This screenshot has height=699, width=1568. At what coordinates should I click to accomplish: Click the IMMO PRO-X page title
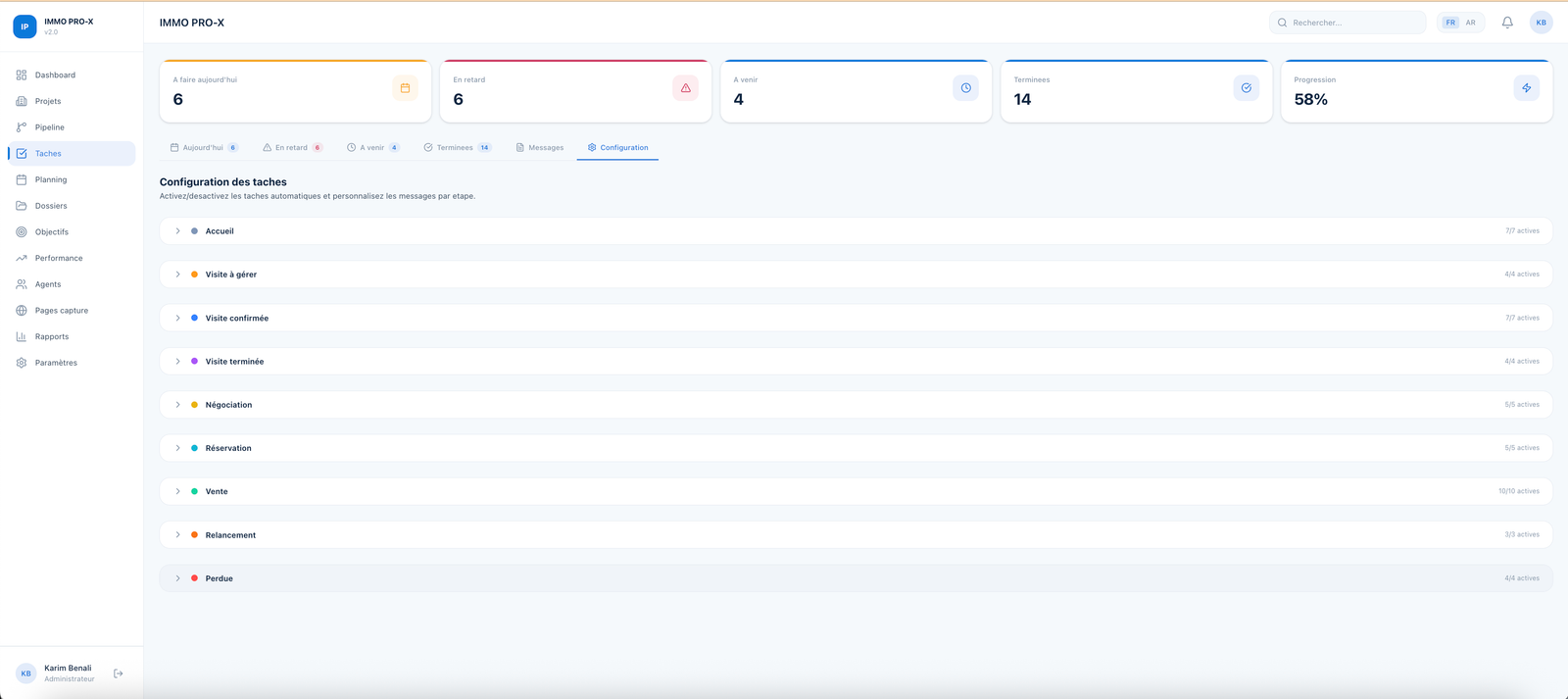(192, 23)
